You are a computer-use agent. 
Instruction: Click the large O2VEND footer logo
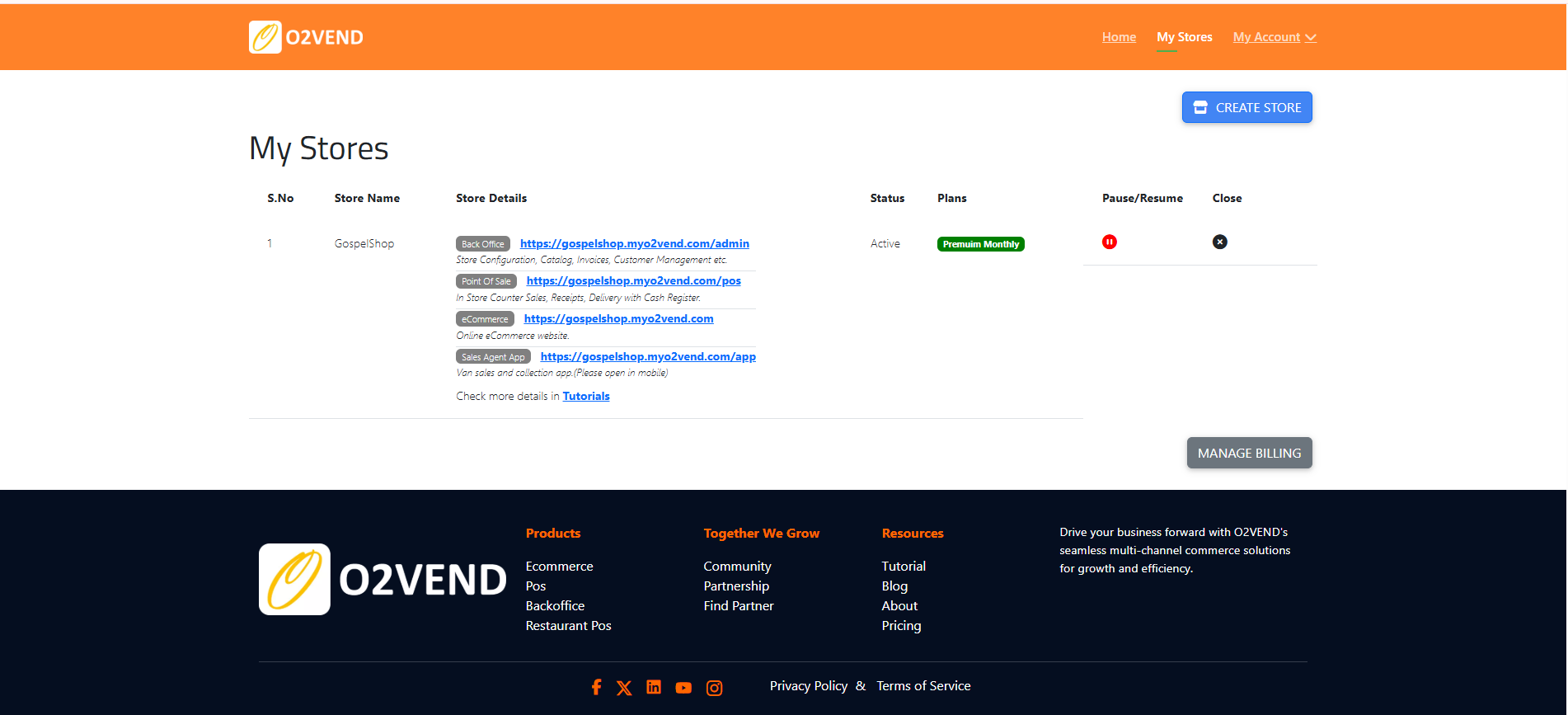[383, 579]
